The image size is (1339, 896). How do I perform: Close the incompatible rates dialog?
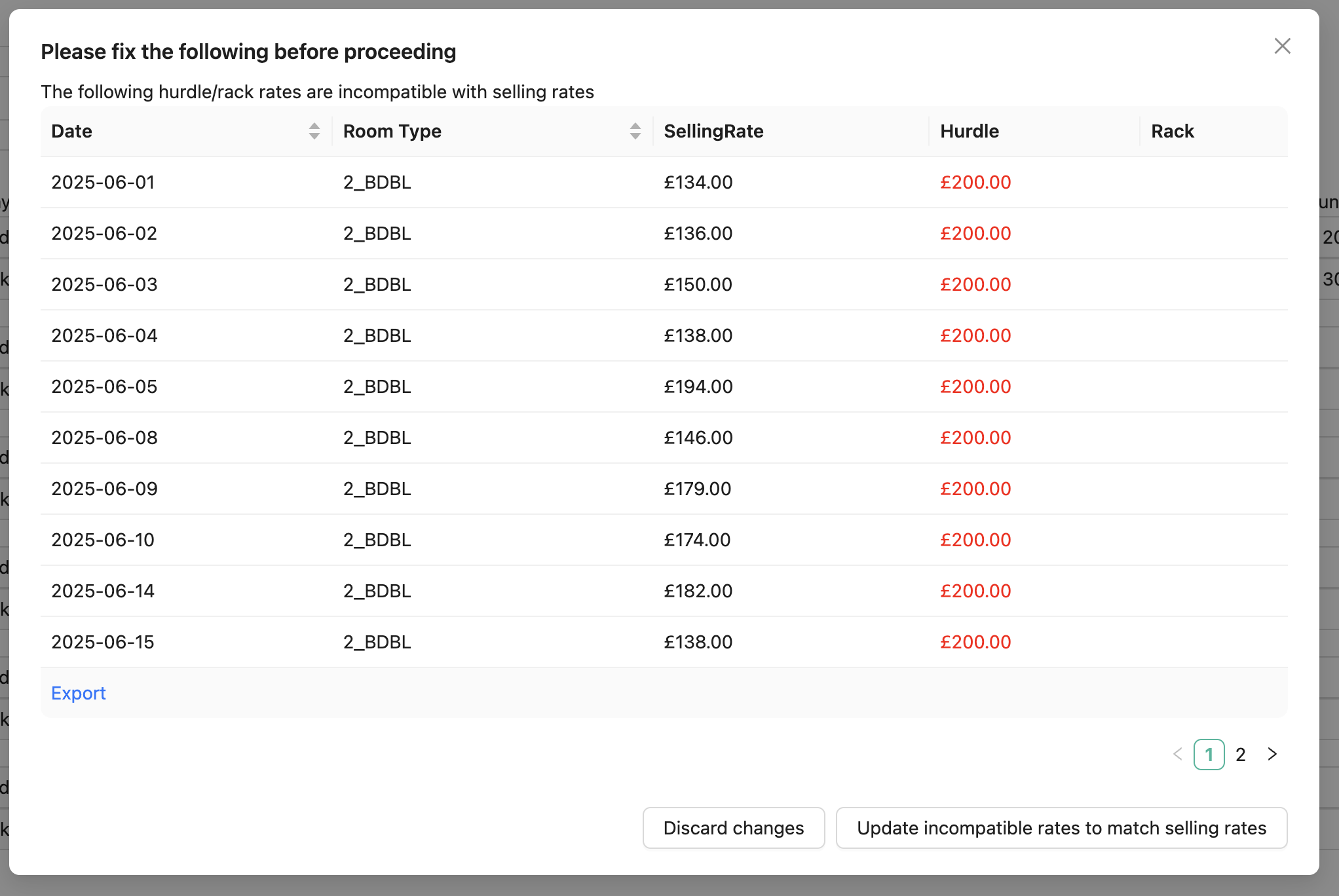(x=1282, y=46)
